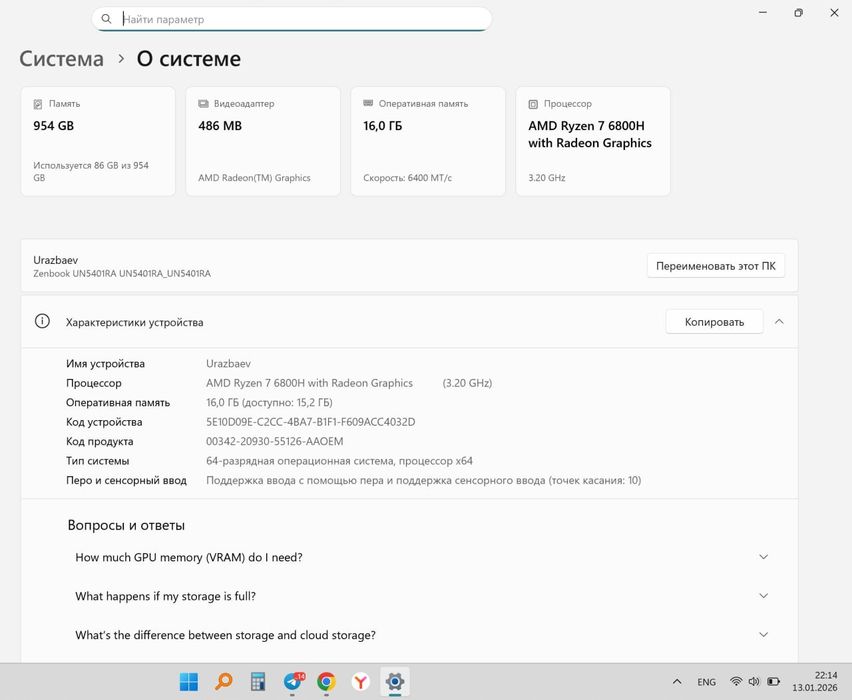Select product code 00342-20930-55126-AAOEM
This screenshot has width=852, height=700.
point(274,441)
